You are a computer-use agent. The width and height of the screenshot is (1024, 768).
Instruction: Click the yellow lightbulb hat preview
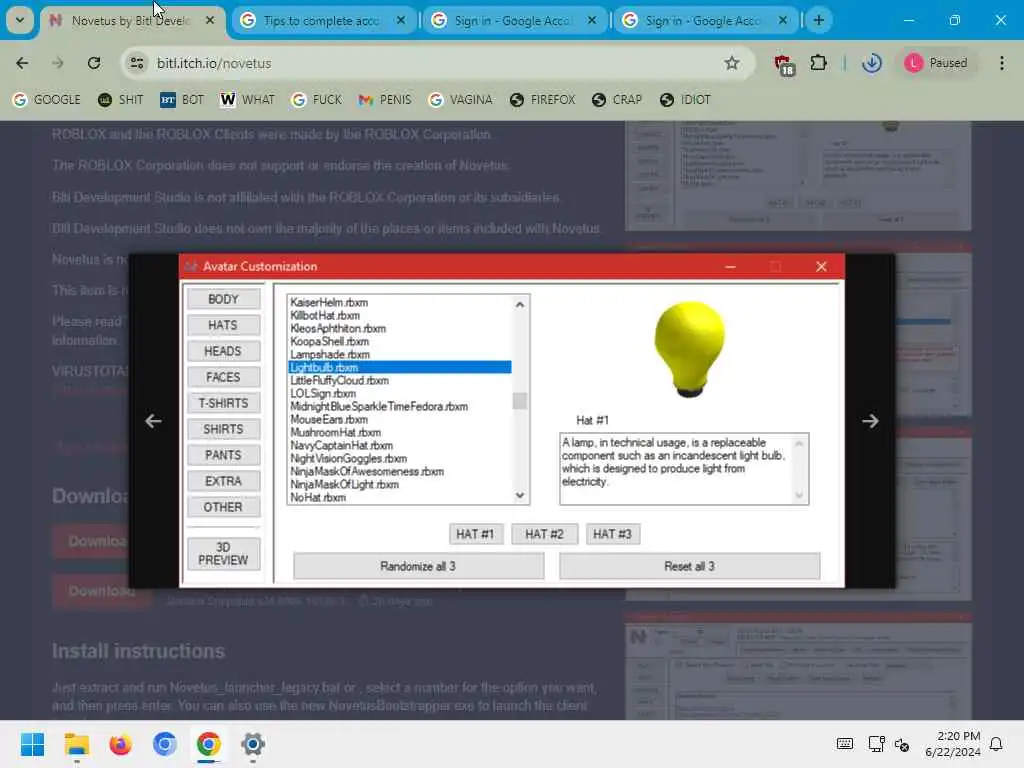(x=690, y=349)
